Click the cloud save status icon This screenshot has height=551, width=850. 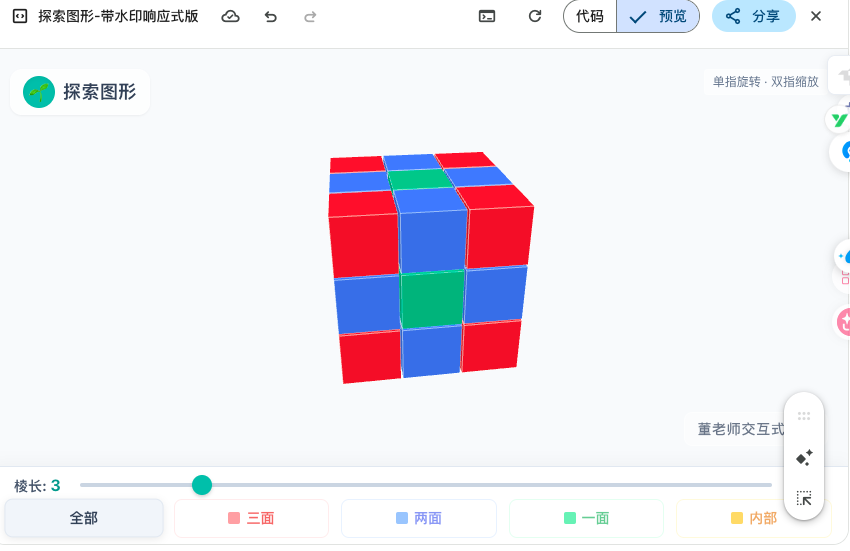(231, 16)
